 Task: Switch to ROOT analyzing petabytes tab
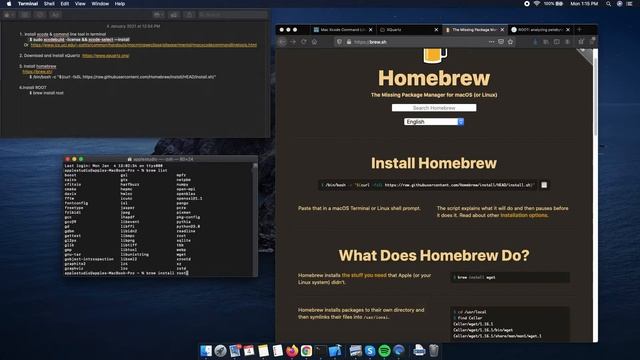[x=539, y=30]
